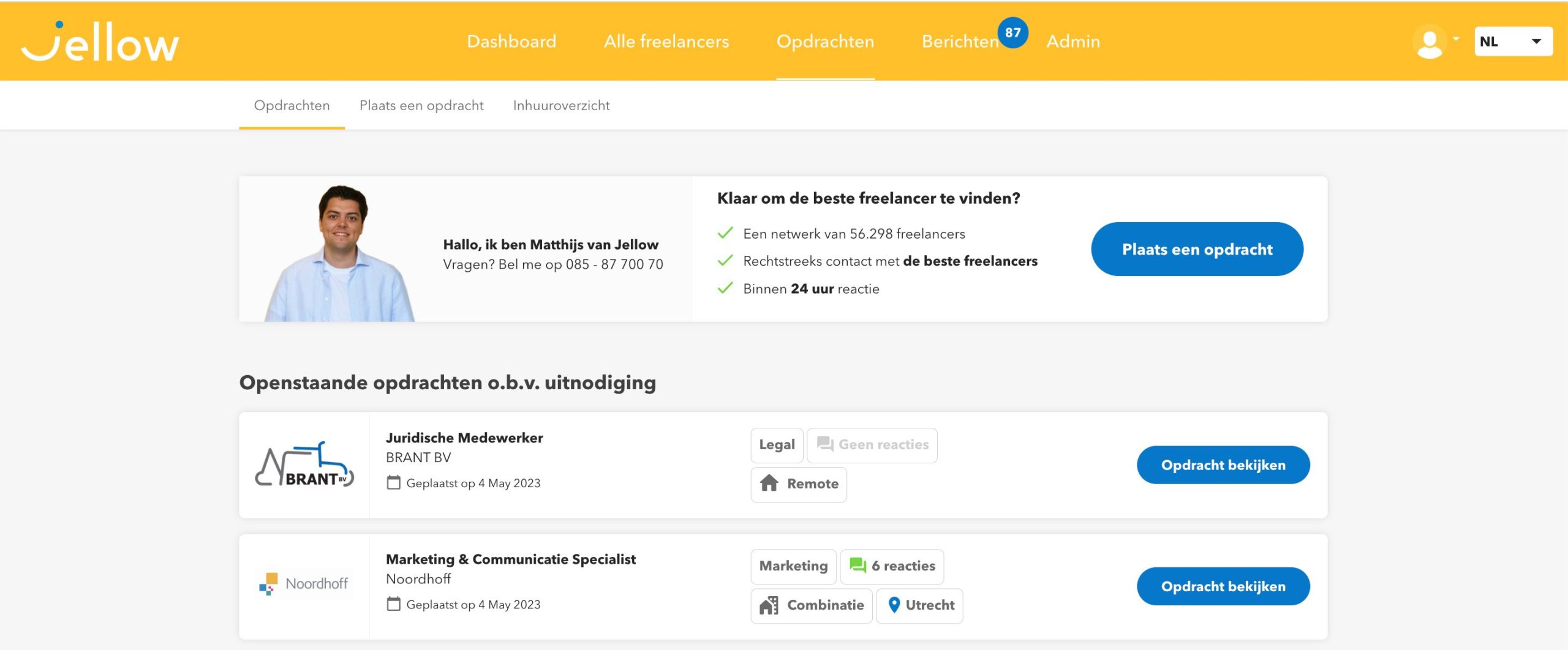Click the Combinatie building icon
The height and width of the screenshot is (650, 1568).
(x=769, y=605)
